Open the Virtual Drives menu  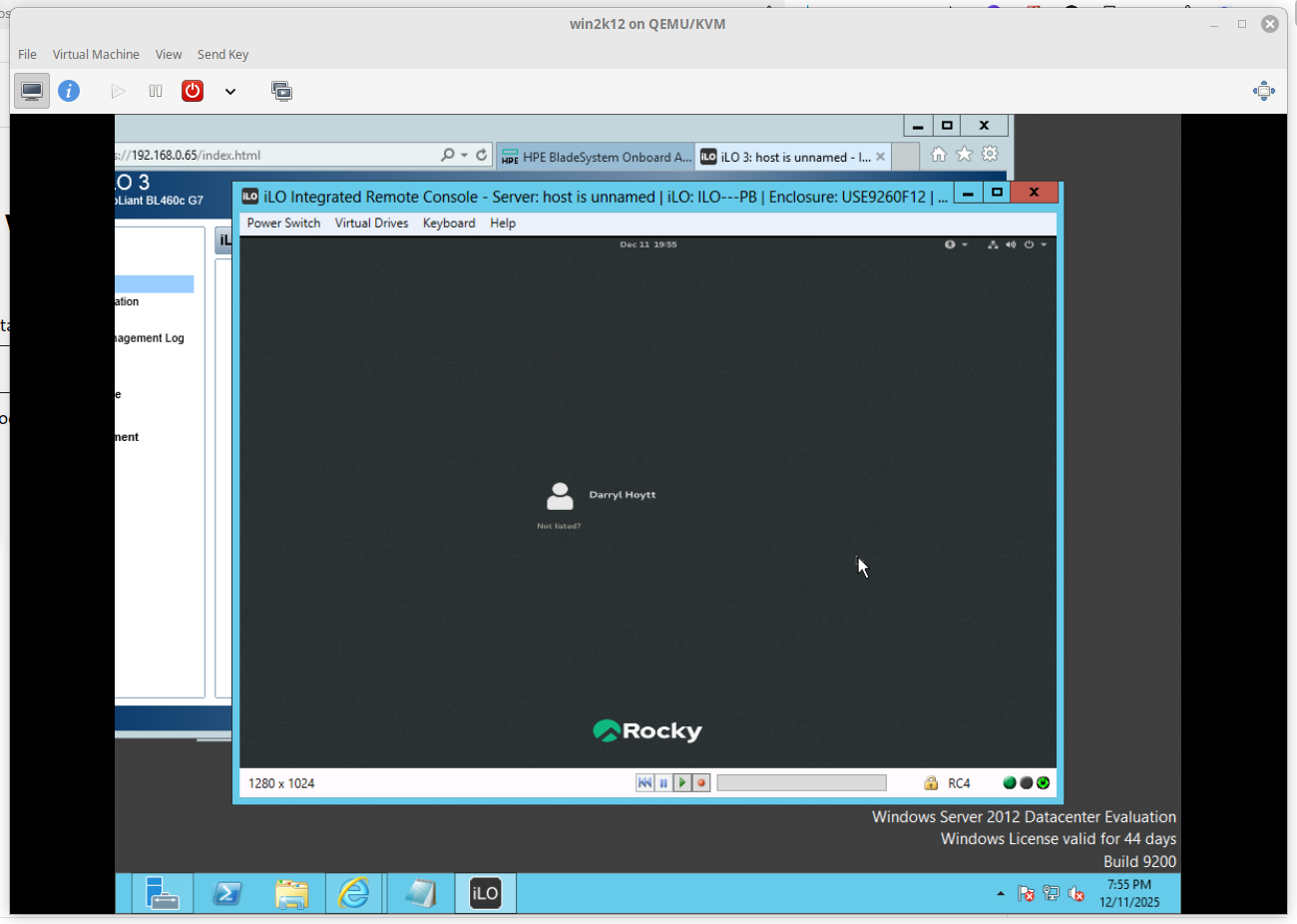(371, 224)
